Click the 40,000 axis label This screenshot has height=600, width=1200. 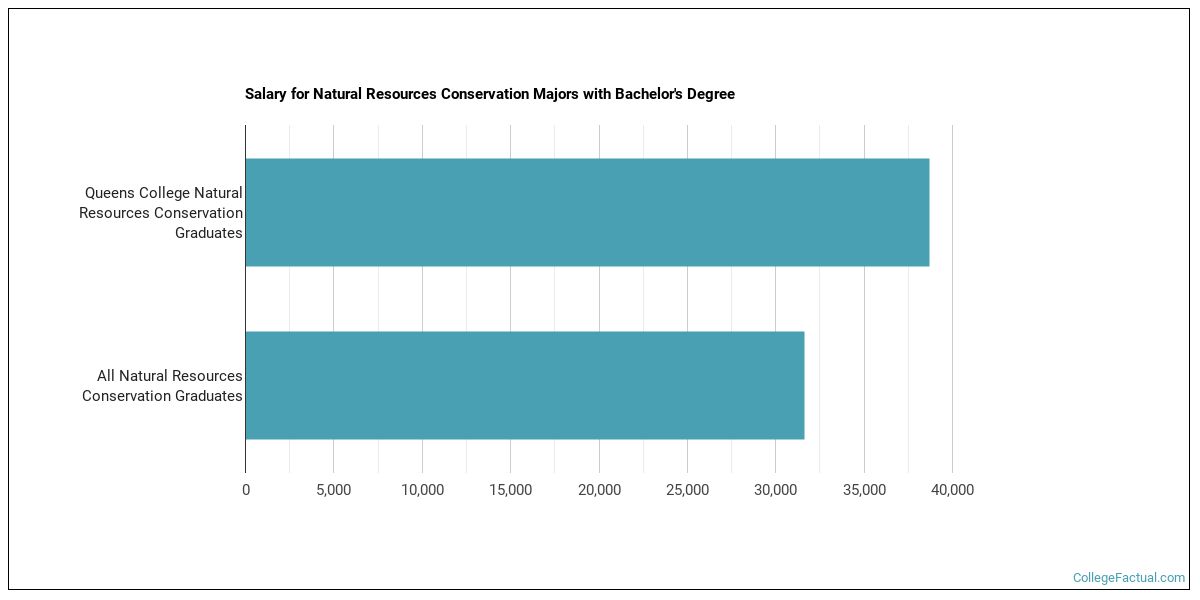click(953, 489)
